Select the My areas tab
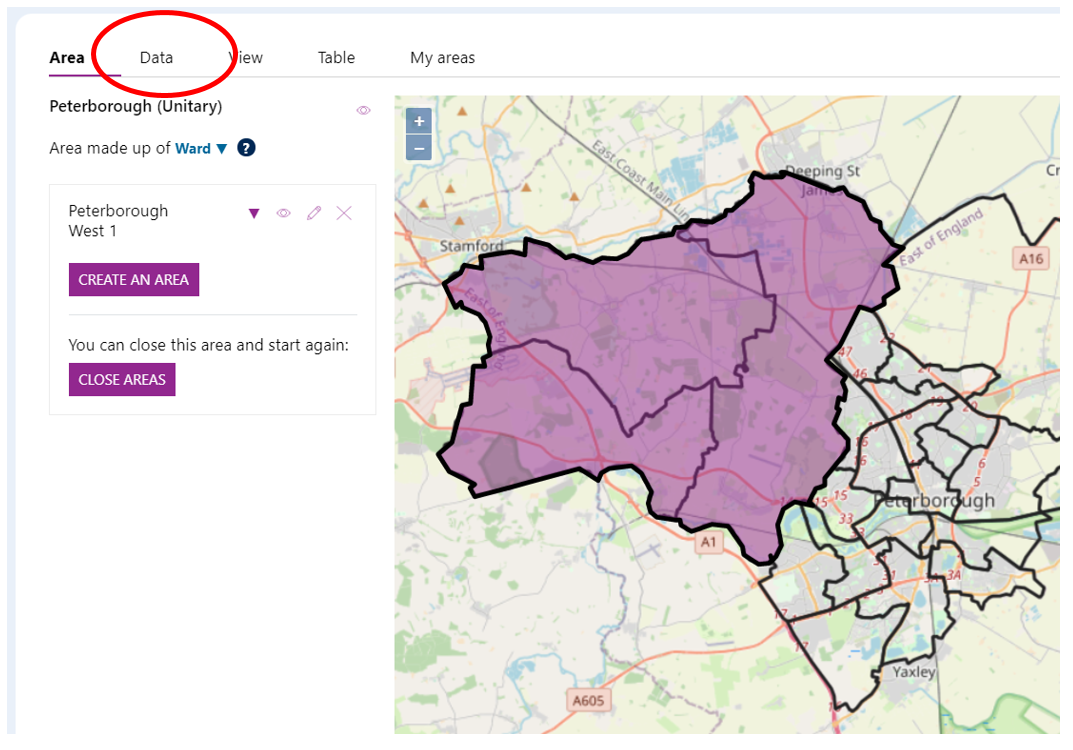Viewport: 1073px width, 750px height. click(442, 57)
